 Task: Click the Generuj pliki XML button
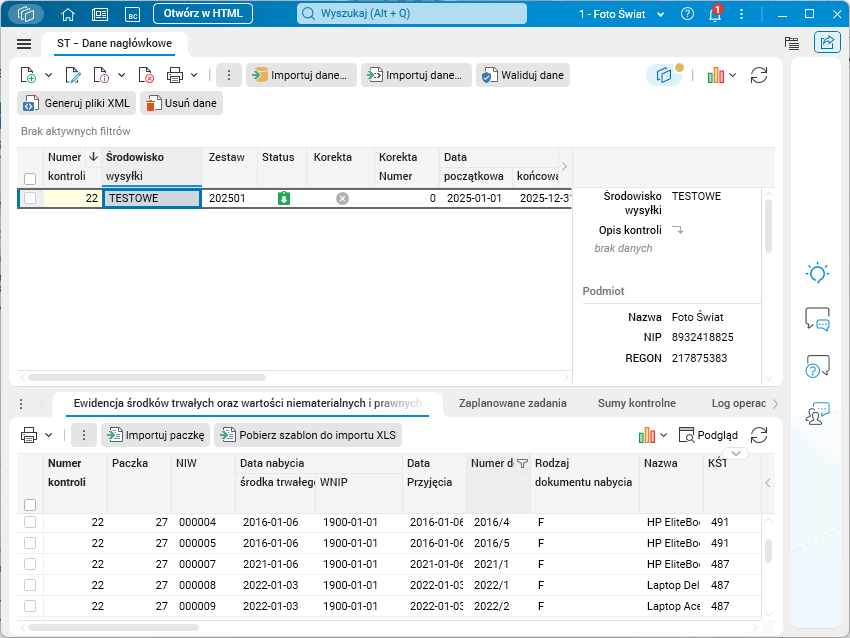click(76, 103)
